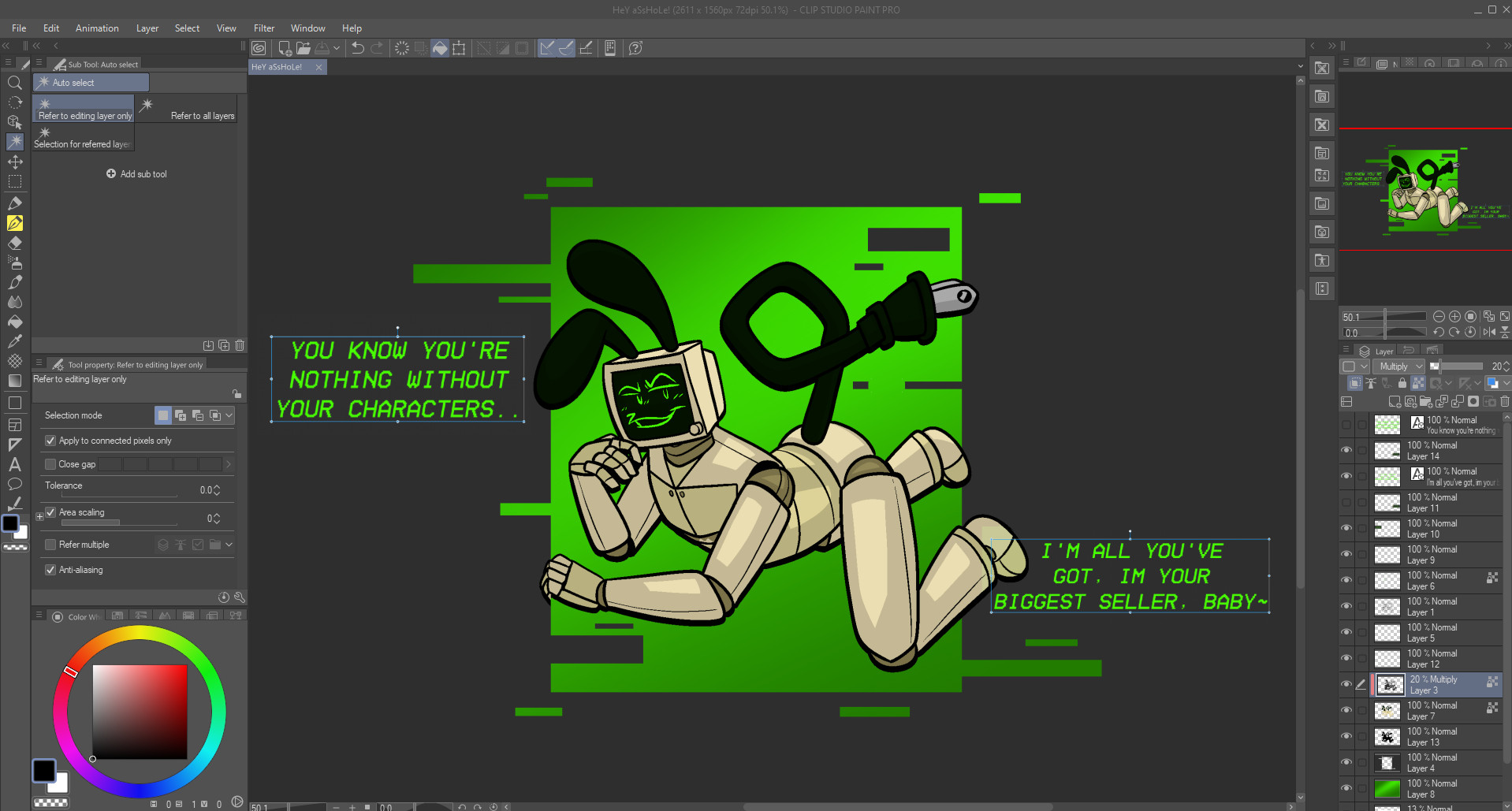
Task: Show hidden Layer 11 via visibility box
Action: [x=1346, y=502]
